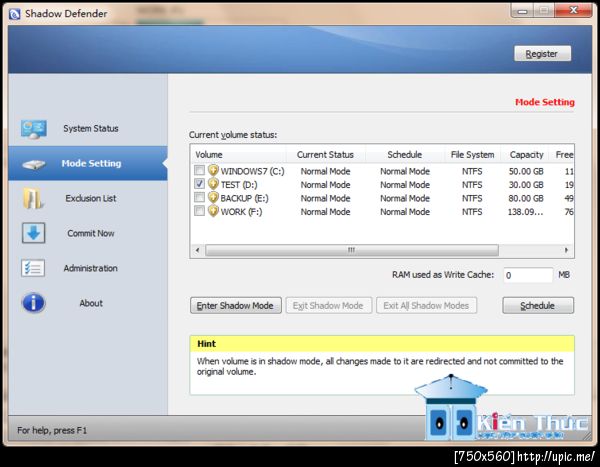Select the BACKUP (E:) volume name

(x=245, y=198)
